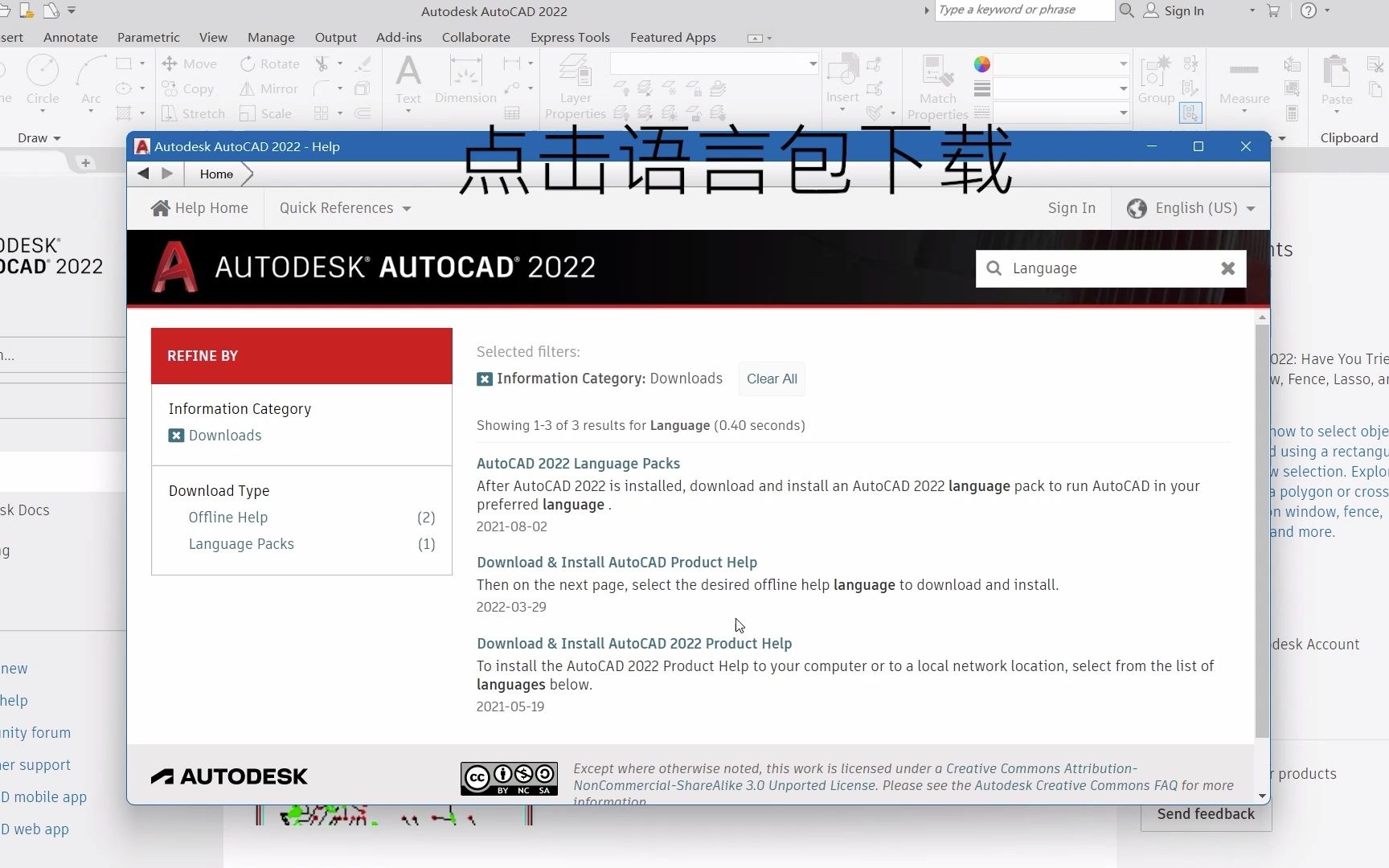The width and height of the screenshot is (1389, 868).
Task: Open AutoCAD 2022 Language Packs result
Action: (x=578, y=464)
